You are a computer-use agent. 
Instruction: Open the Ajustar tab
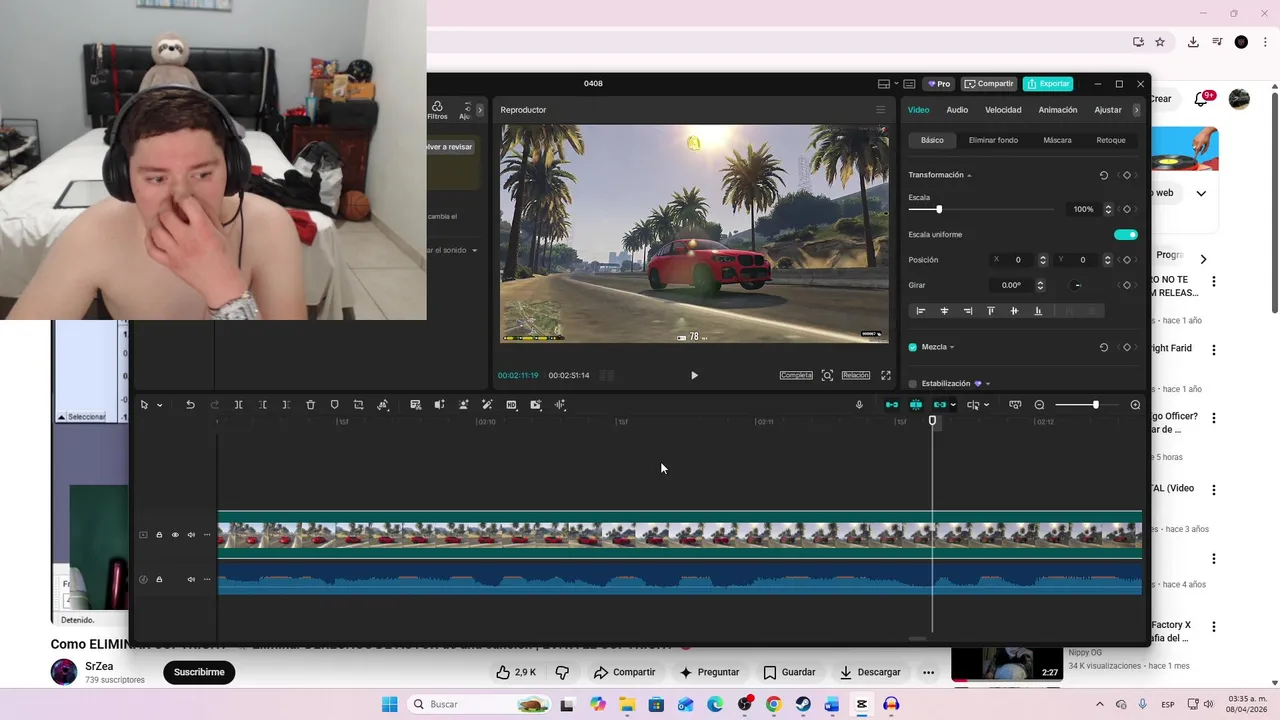pyautogui.click(x=1108, y=110)
